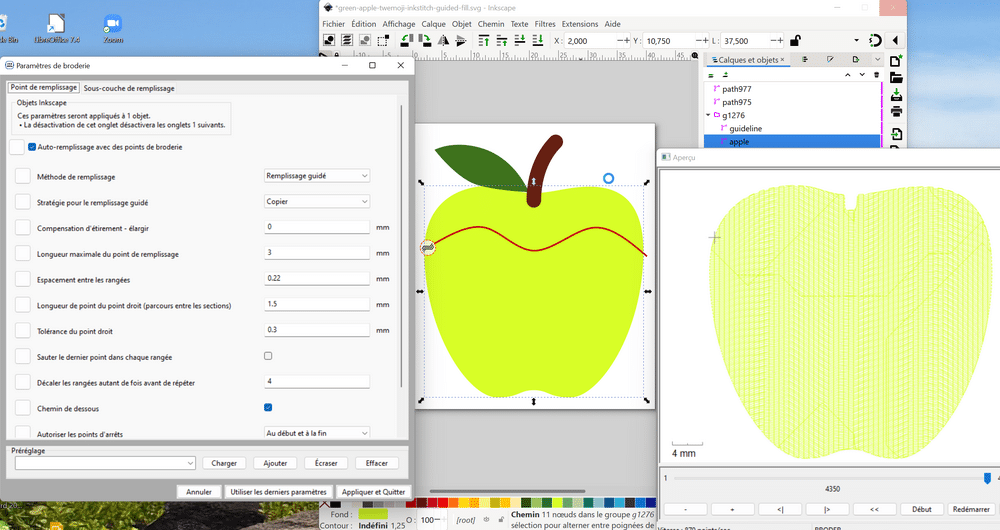
Task: Click the Print icon
Action: [896, 112]
